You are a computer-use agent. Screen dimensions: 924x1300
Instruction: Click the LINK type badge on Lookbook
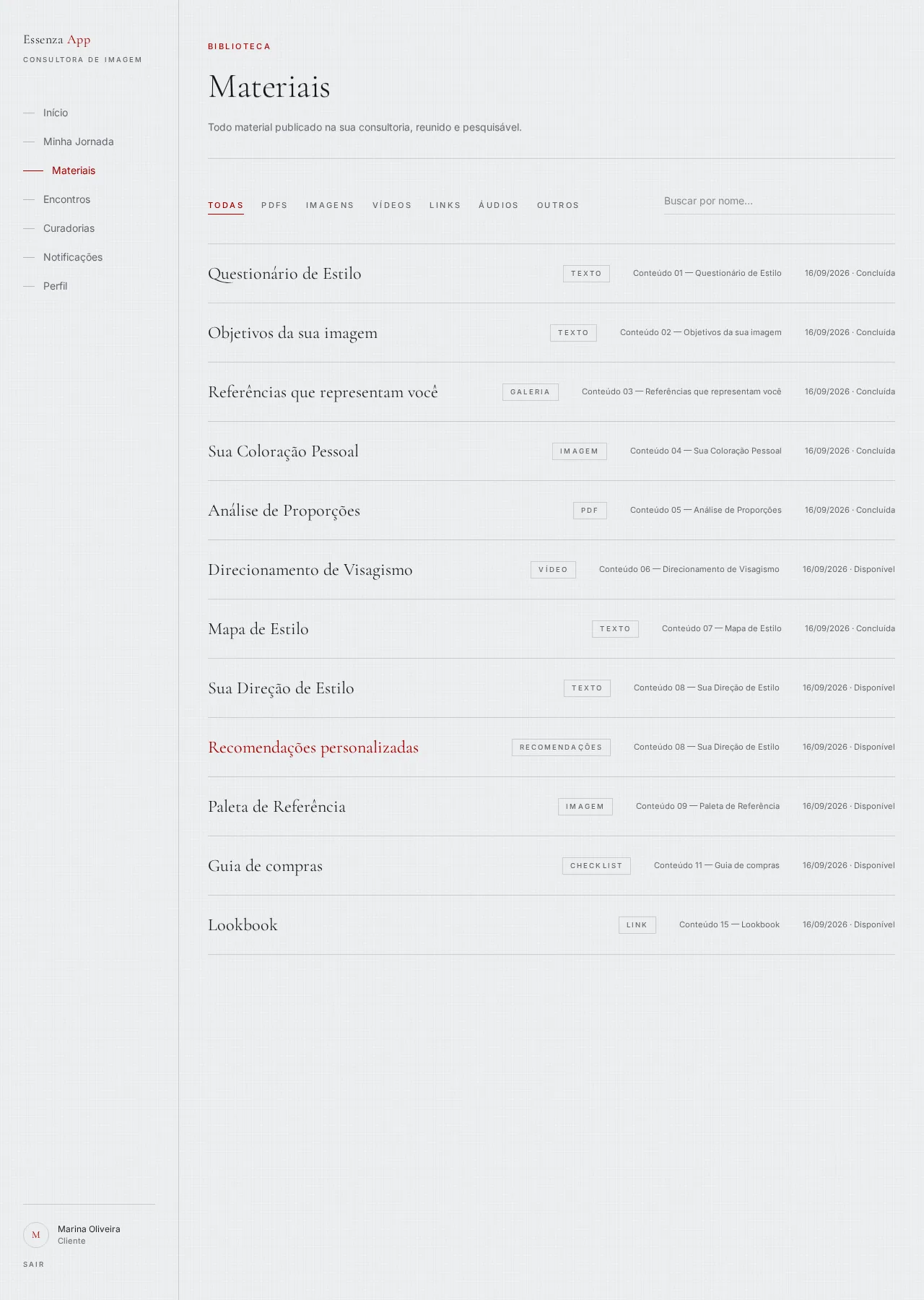click(x=637, y=925)
